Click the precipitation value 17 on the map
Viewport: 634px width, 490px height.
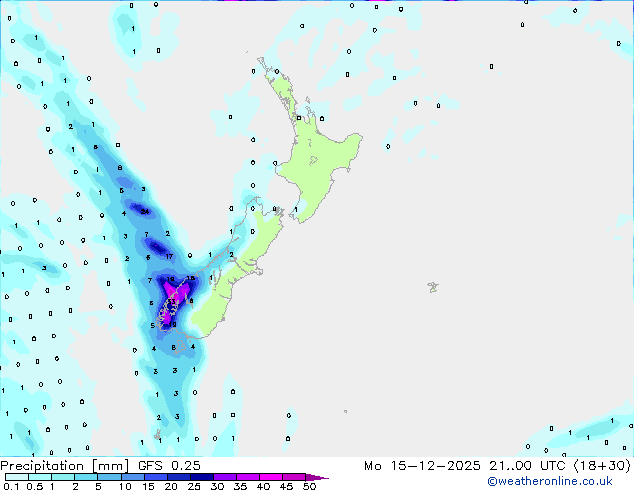point(169,257)
